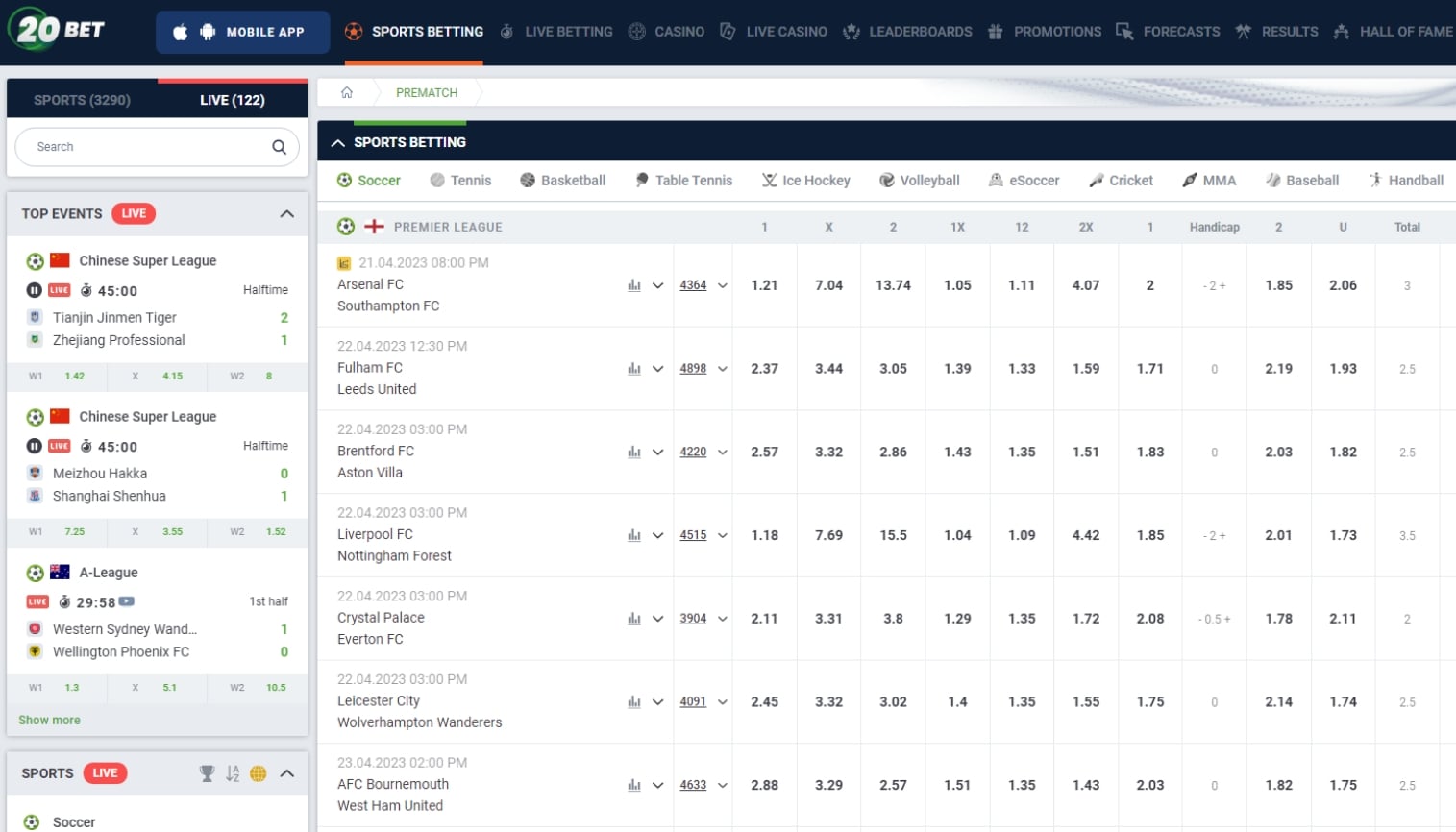Open dropdown arrow next to market count 4633

(x=723, y=785)
